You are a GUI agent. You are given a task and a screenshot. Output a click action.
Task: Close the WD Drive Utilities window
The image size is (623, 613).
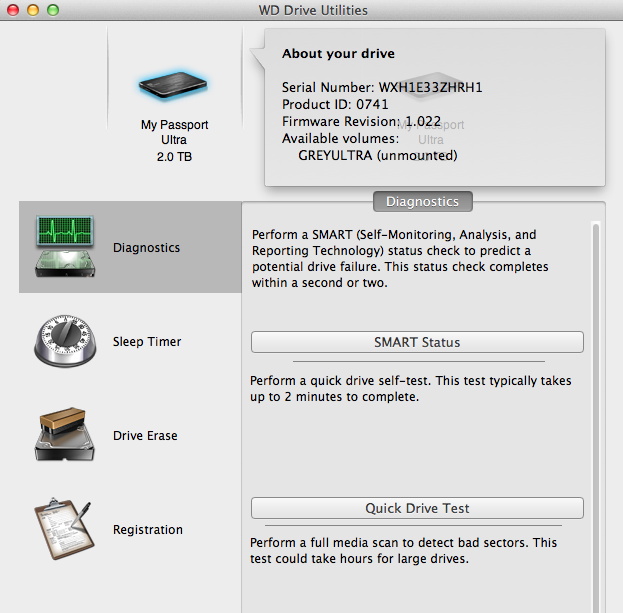(13, 10)
